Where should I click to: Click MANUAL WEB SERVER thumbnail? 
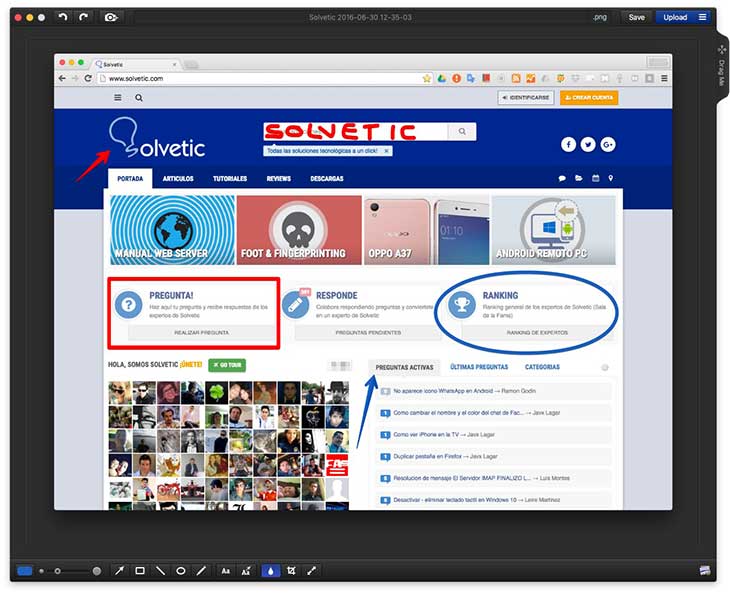pos(172,230)
